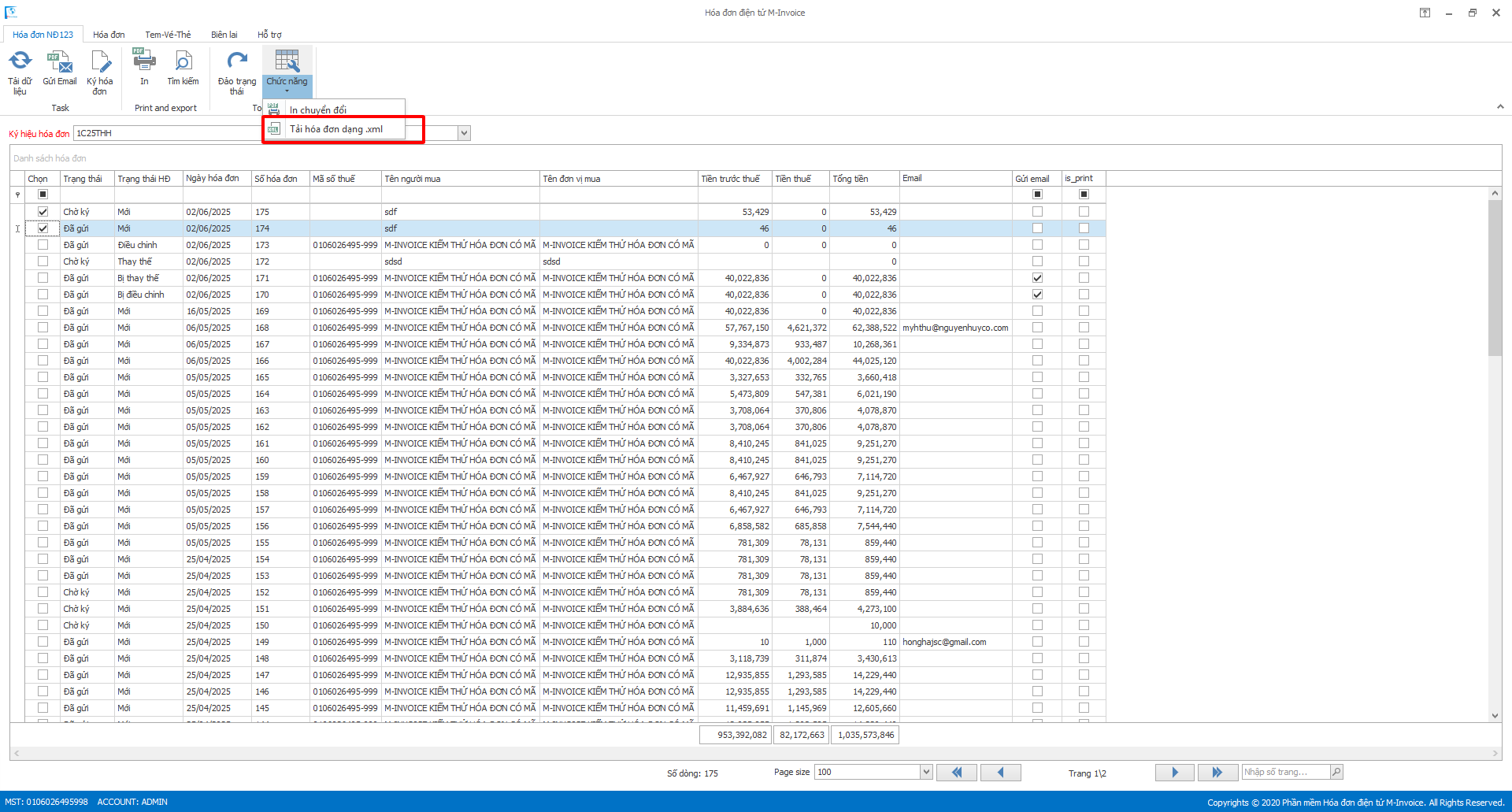
Task: Click the Tải dữ liệu refresh icon
Action: [x=20, y=61]
